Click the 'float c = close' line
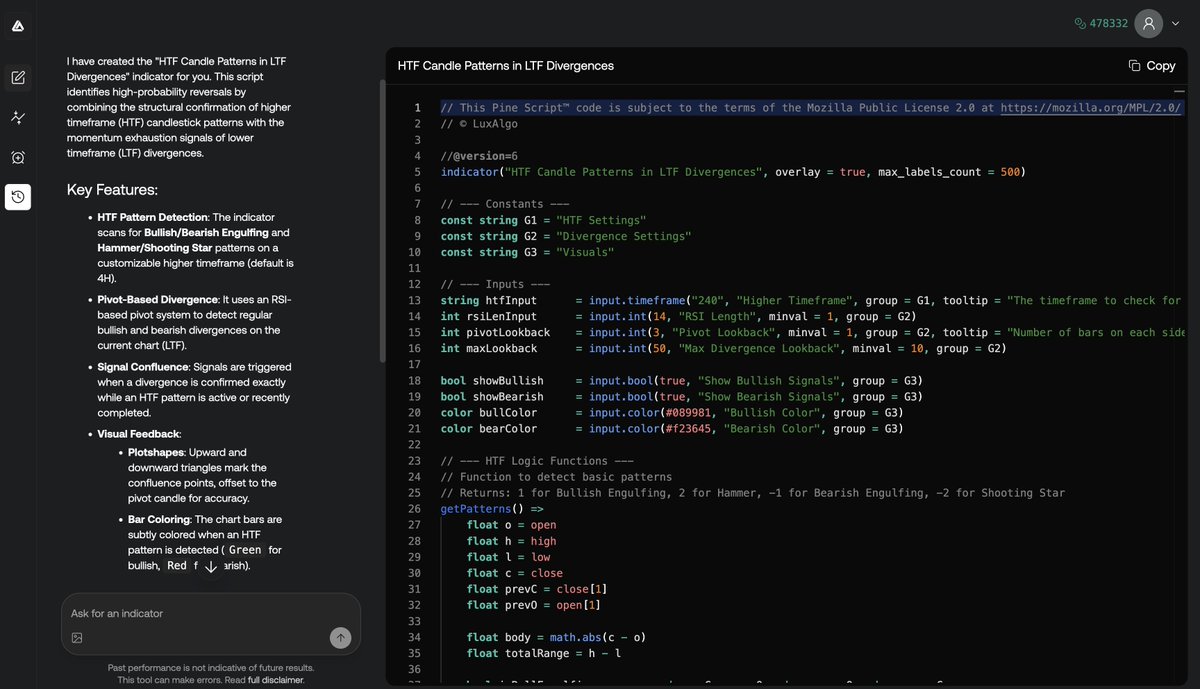 (515, 572)
